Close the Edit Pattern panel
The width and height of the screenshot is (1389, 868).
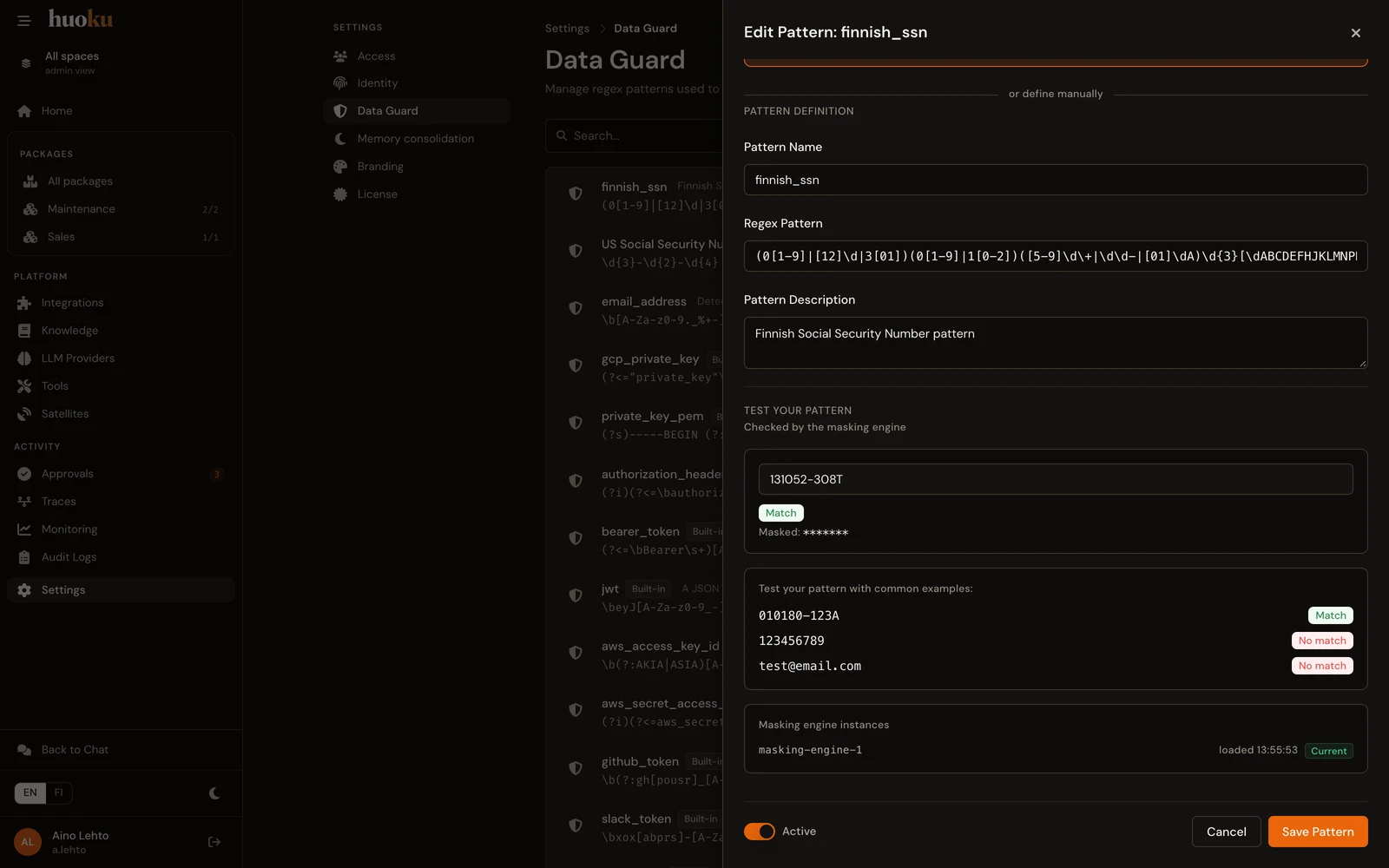click(1356, 33)
